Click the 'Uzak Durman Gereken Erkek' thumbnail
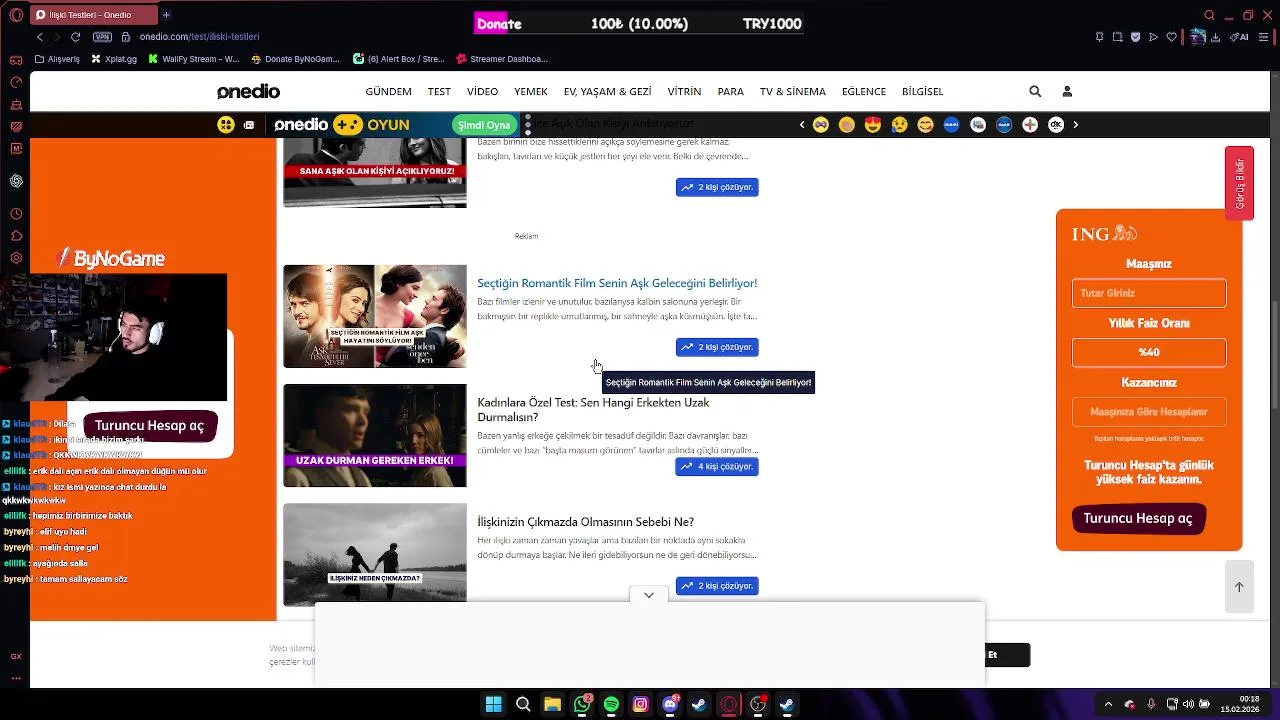 [375, 435]
